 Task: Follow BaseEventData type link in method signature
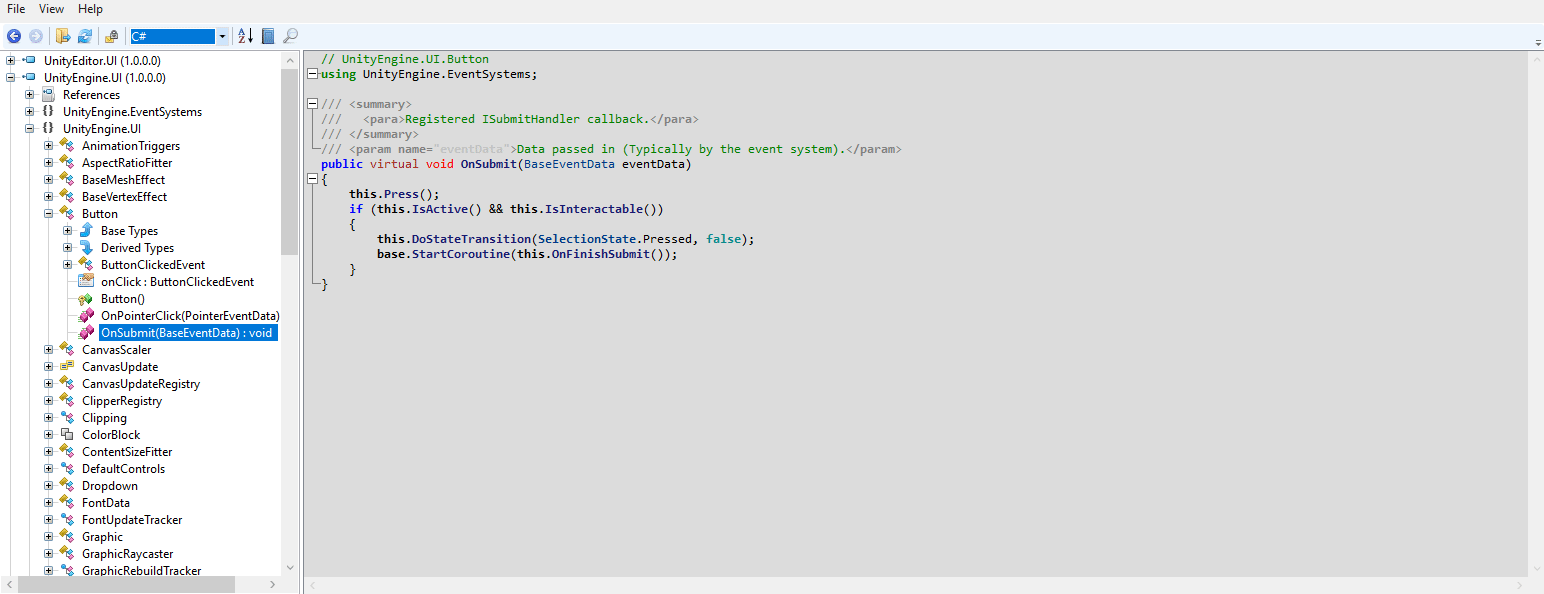coord(569,164)
